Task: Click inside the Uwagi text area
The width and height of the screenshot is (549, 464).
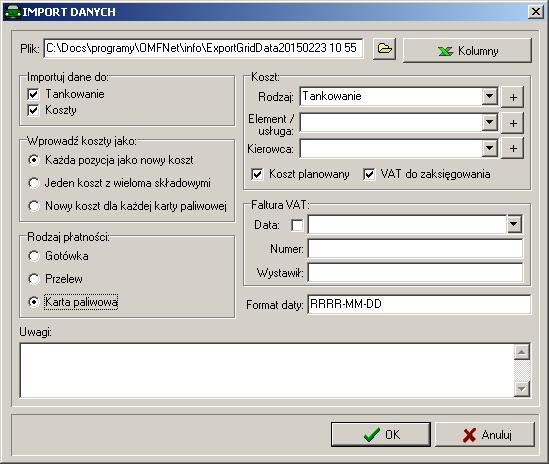Action: [267, 370]
